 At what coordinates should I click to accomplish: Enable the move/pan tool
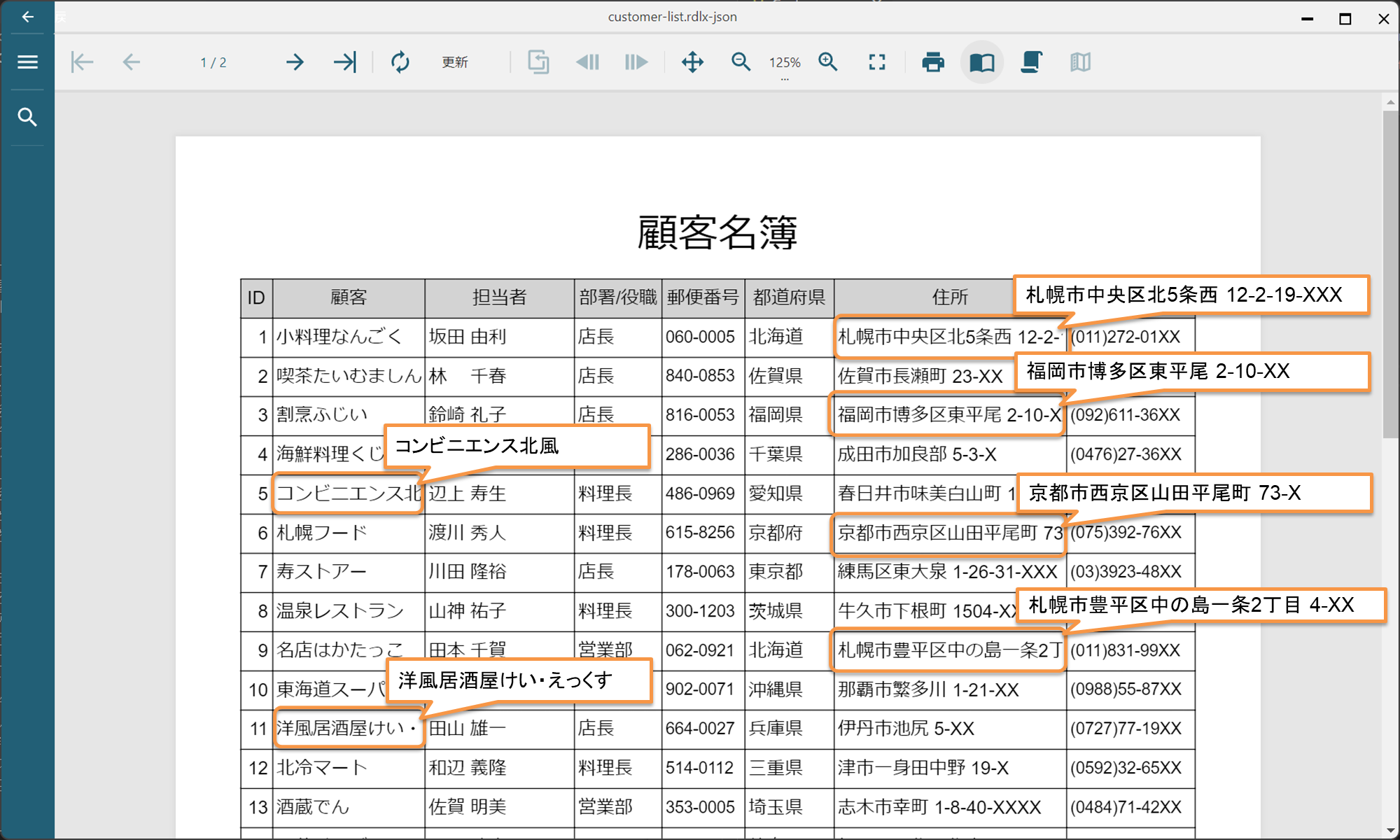(x=692, y=62)
